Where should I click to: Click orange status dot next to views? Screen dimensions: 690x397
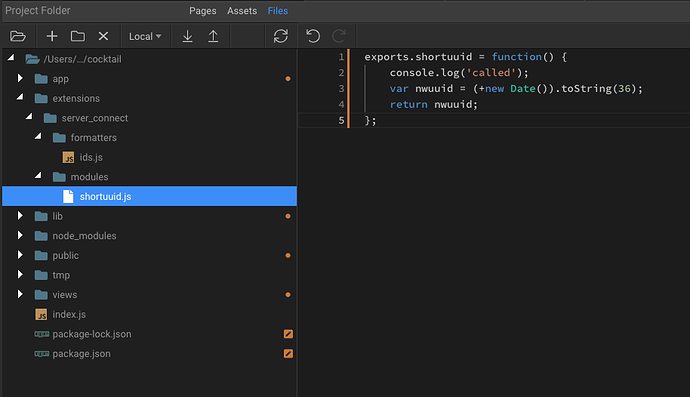288,294
